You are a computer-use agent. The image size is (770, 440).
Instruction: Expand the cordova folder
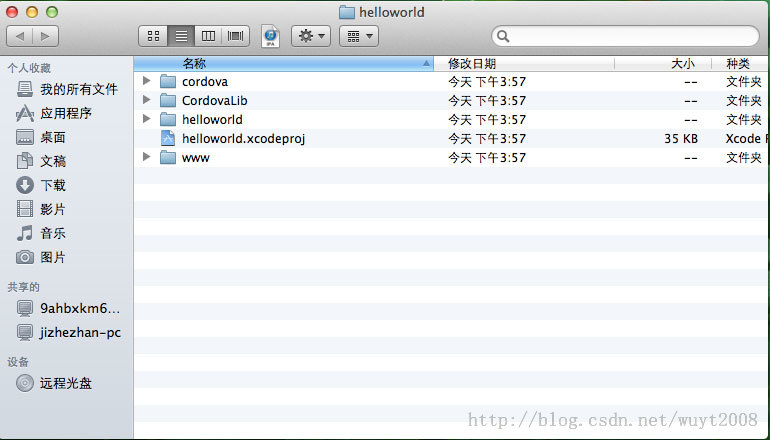[147, 81]
